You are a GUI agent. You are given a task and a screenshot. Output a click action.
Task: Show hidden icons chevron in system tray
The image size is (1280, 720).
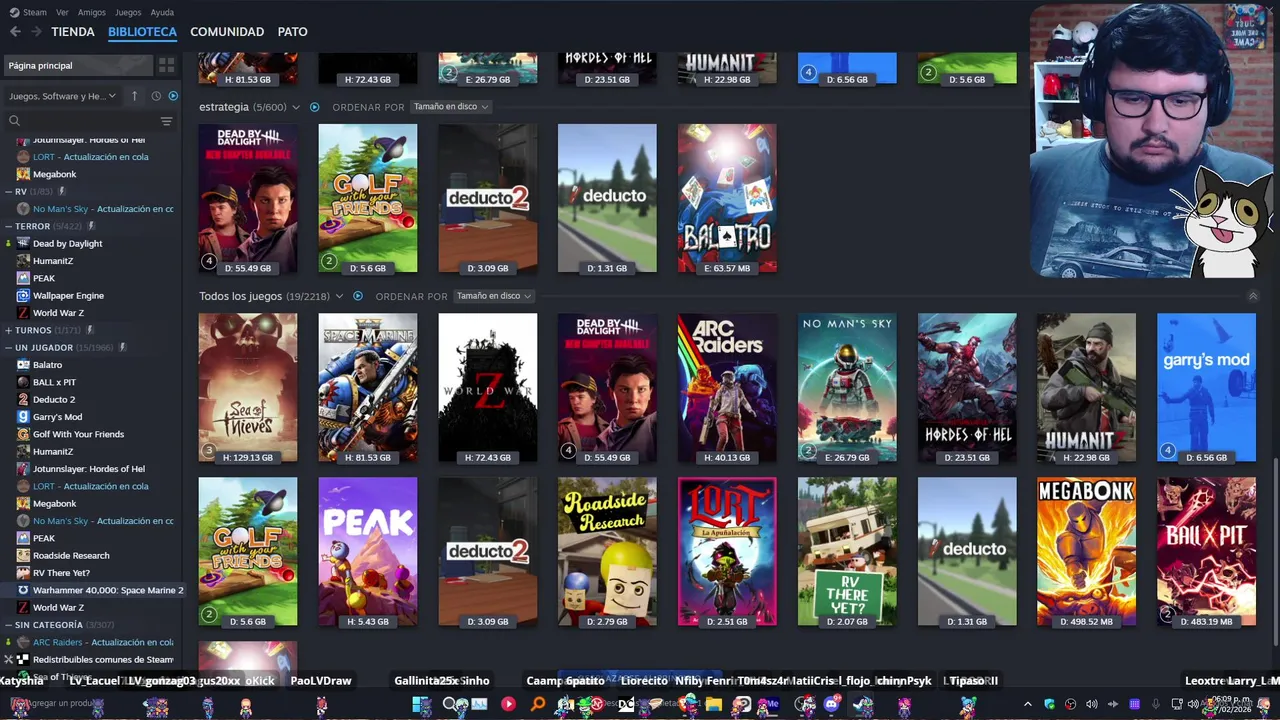pos(1027,705)
